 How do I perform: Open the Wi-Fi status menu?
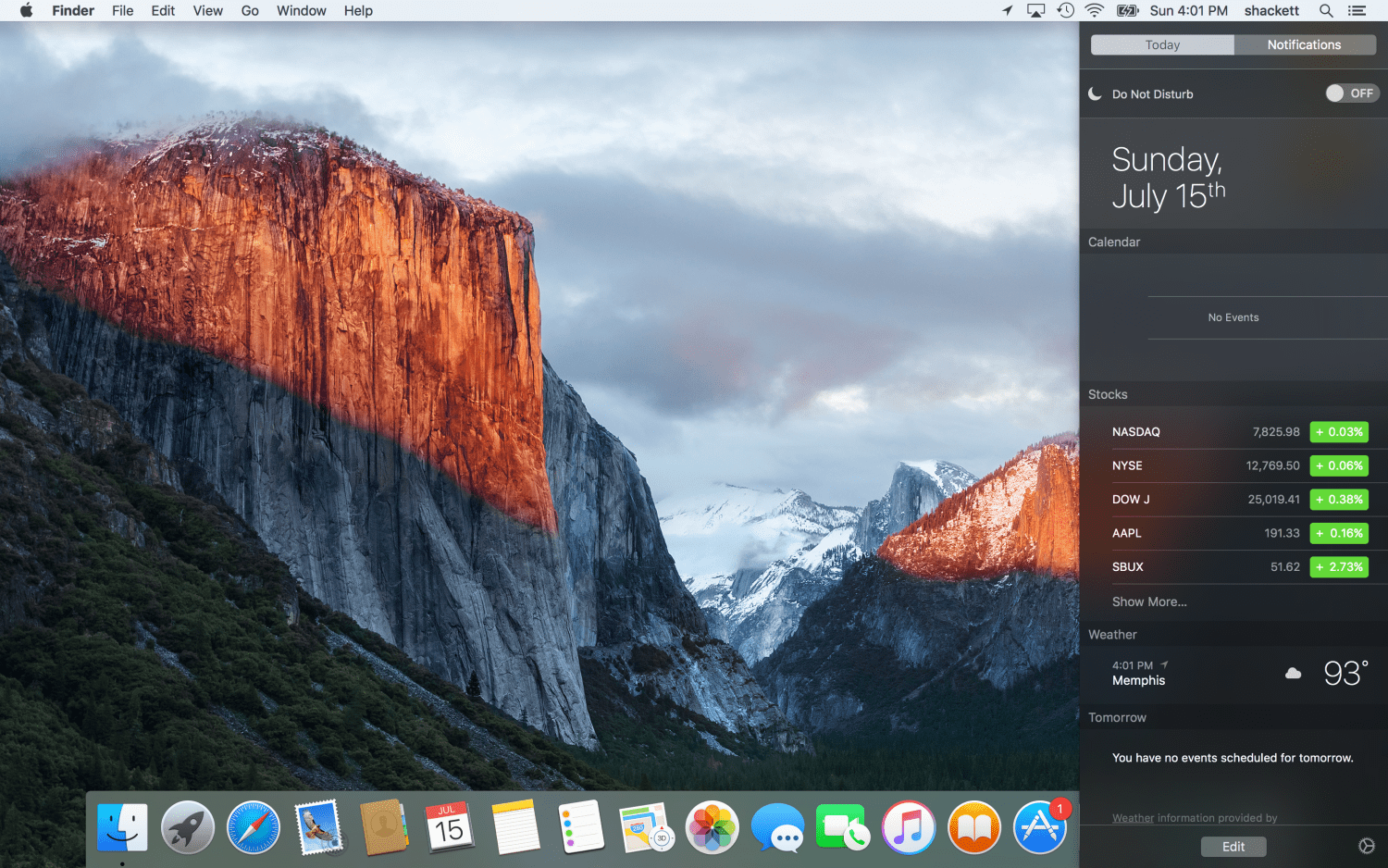(x=1095, y=10)
